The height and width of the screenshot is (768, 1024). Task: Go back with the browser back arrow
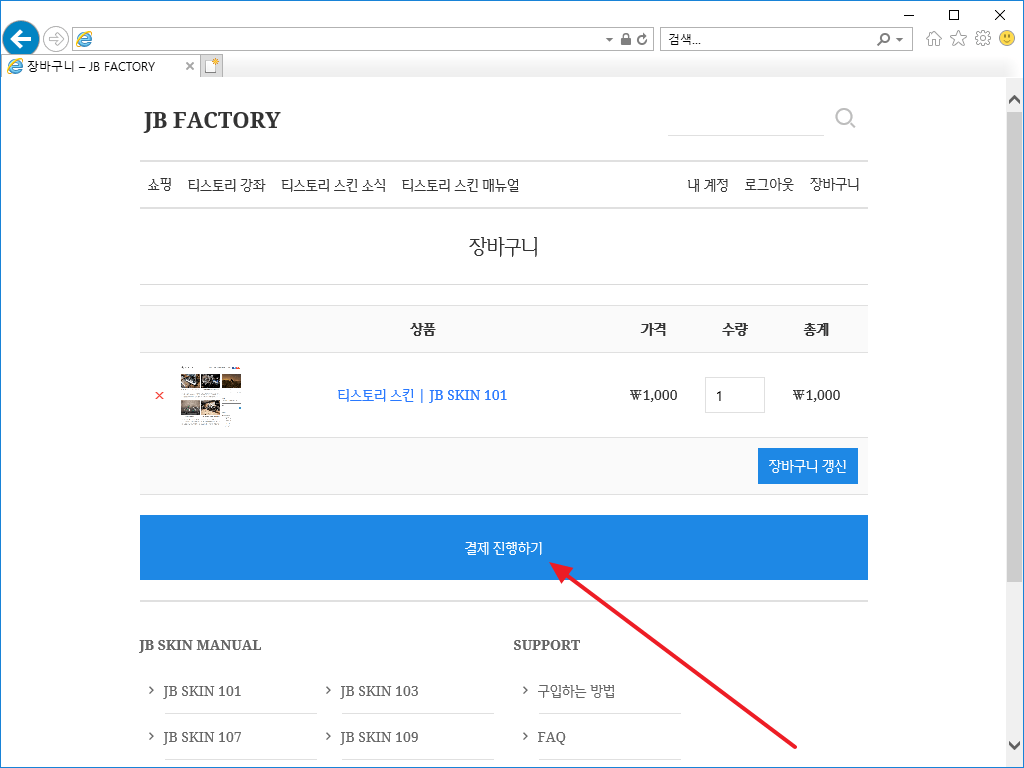tap(21, 39)
